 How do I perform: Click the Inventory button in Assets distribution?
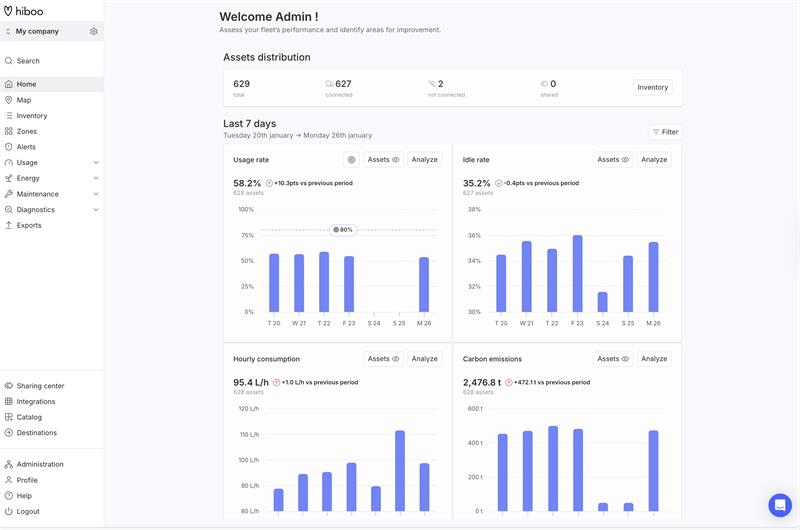652,88
